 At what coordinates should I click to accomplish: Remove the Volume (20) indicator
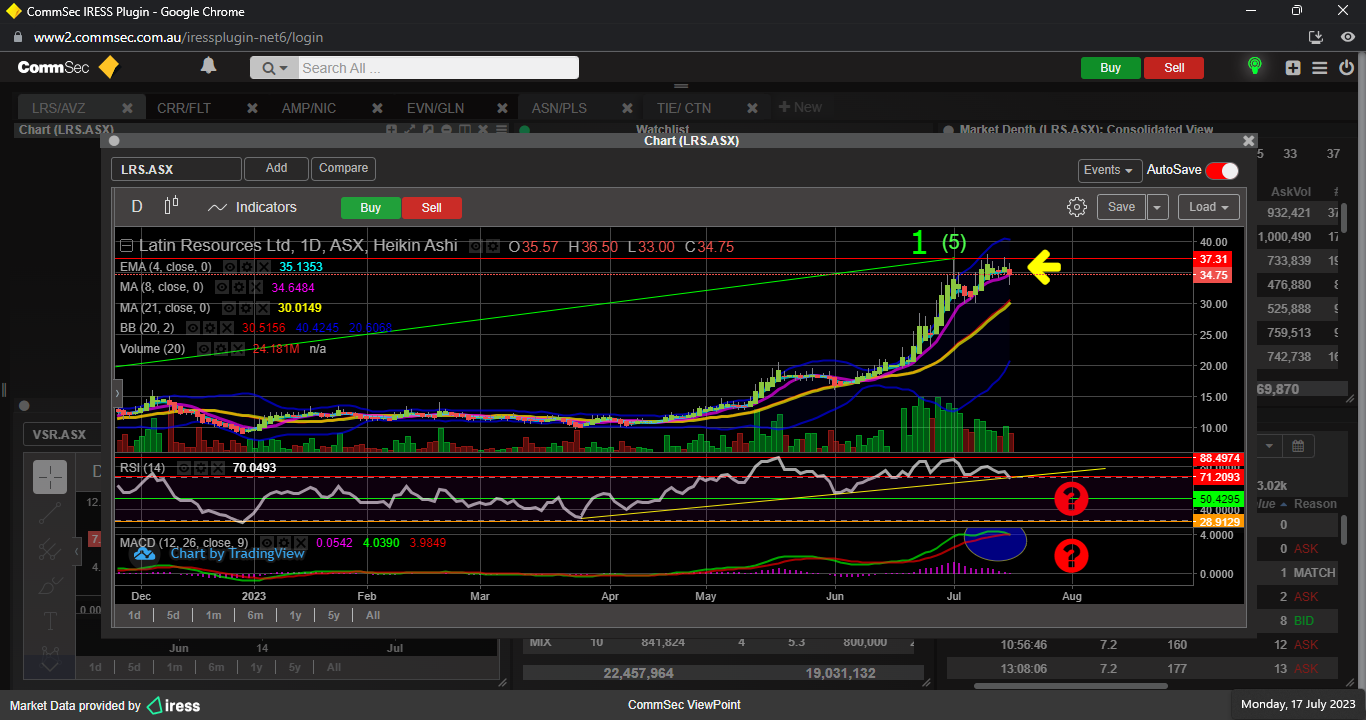pyautogui.click(x=237, y=349)
